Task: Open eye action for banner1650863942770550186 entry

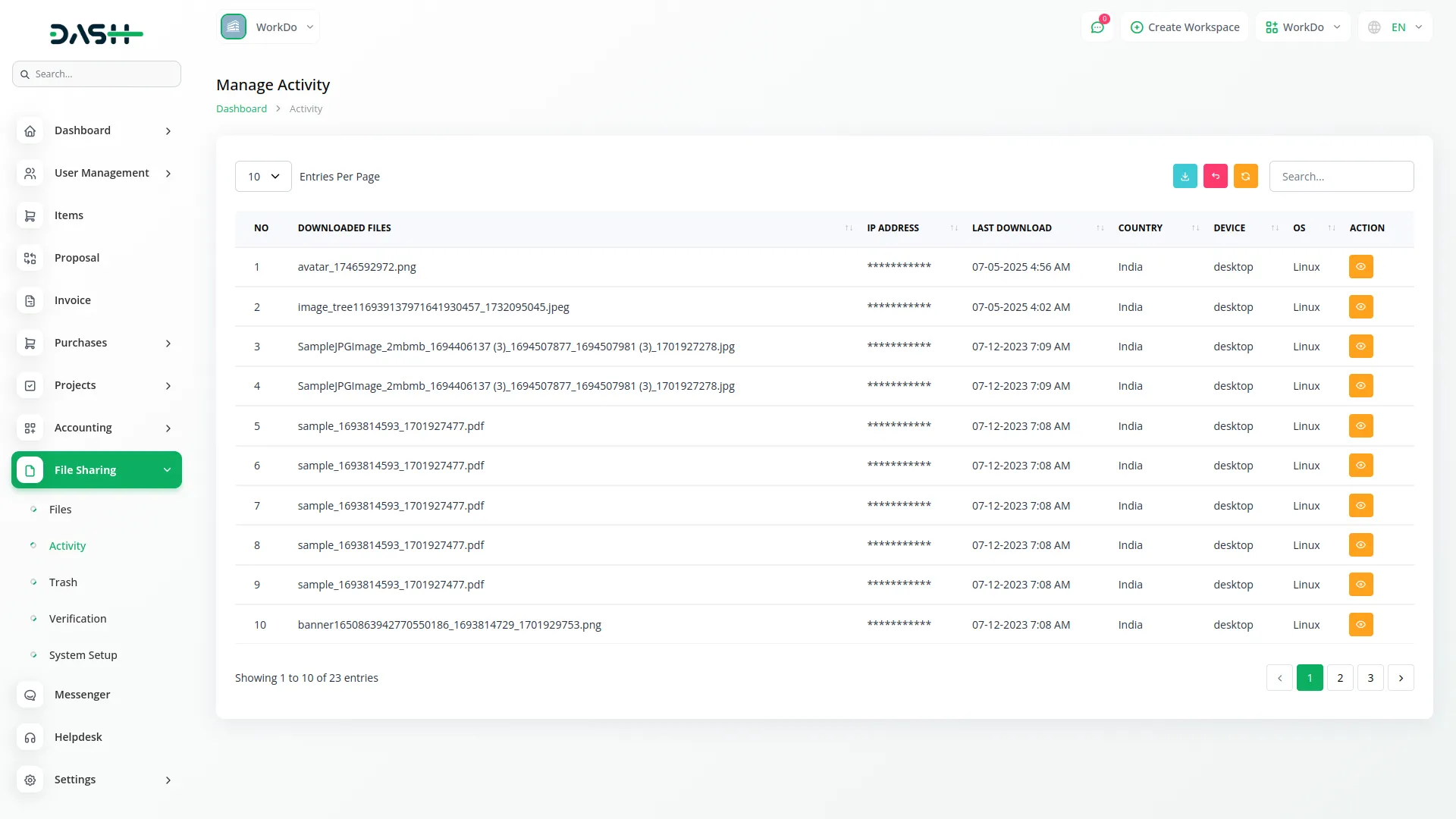Action: pyautogui.click(x=1360, y=624)
